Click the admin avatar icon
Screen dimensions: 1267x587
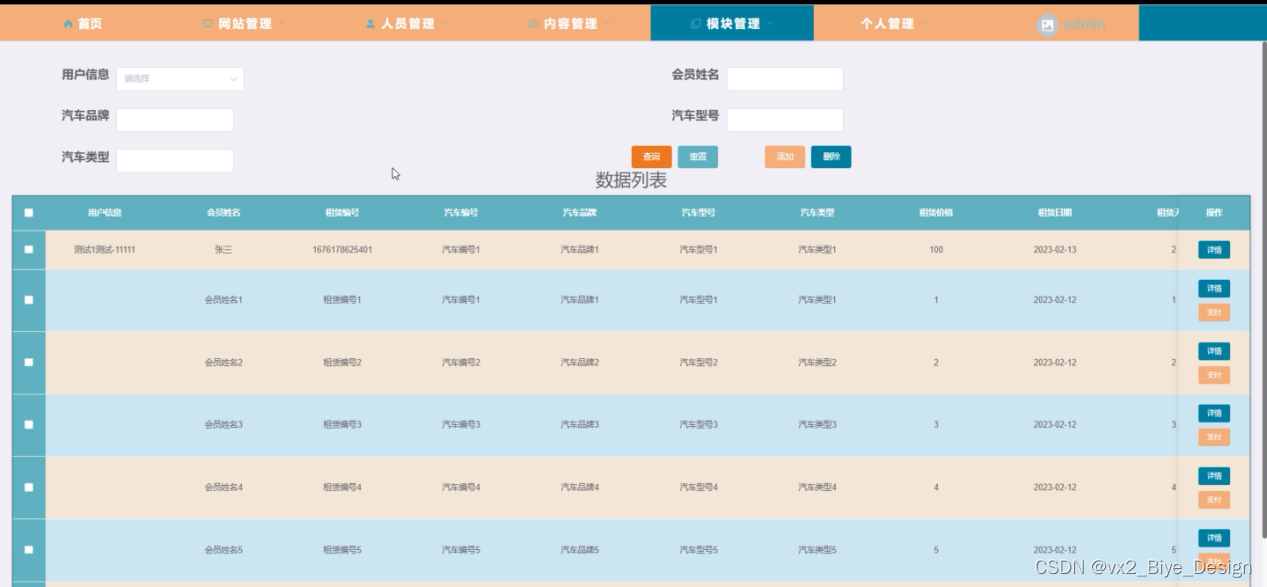click(x=1047, y=26)
